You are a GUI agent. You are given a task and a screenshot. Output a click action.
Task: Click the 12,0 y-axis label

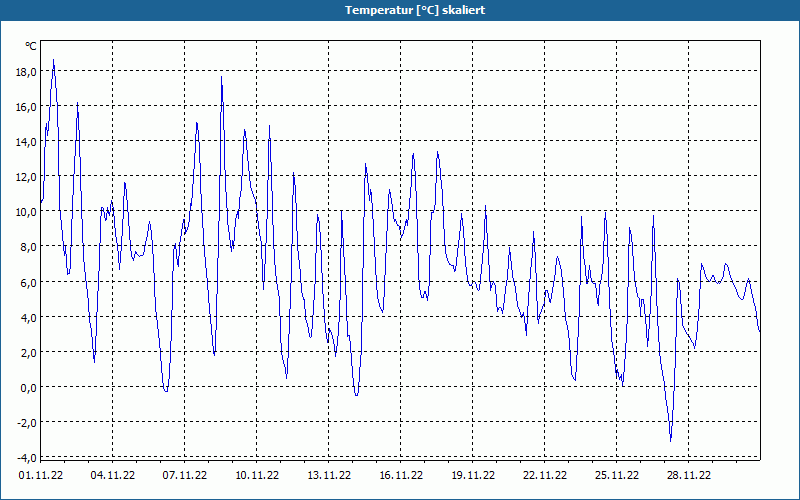coord(26,177)
